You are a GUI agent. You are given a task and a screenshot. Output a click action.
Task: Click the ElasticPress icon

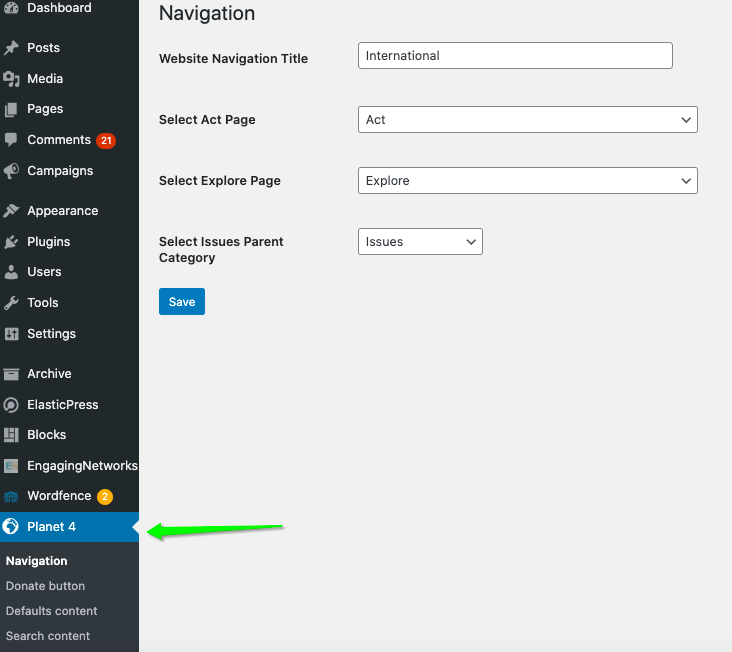click(x=11, y=405)
